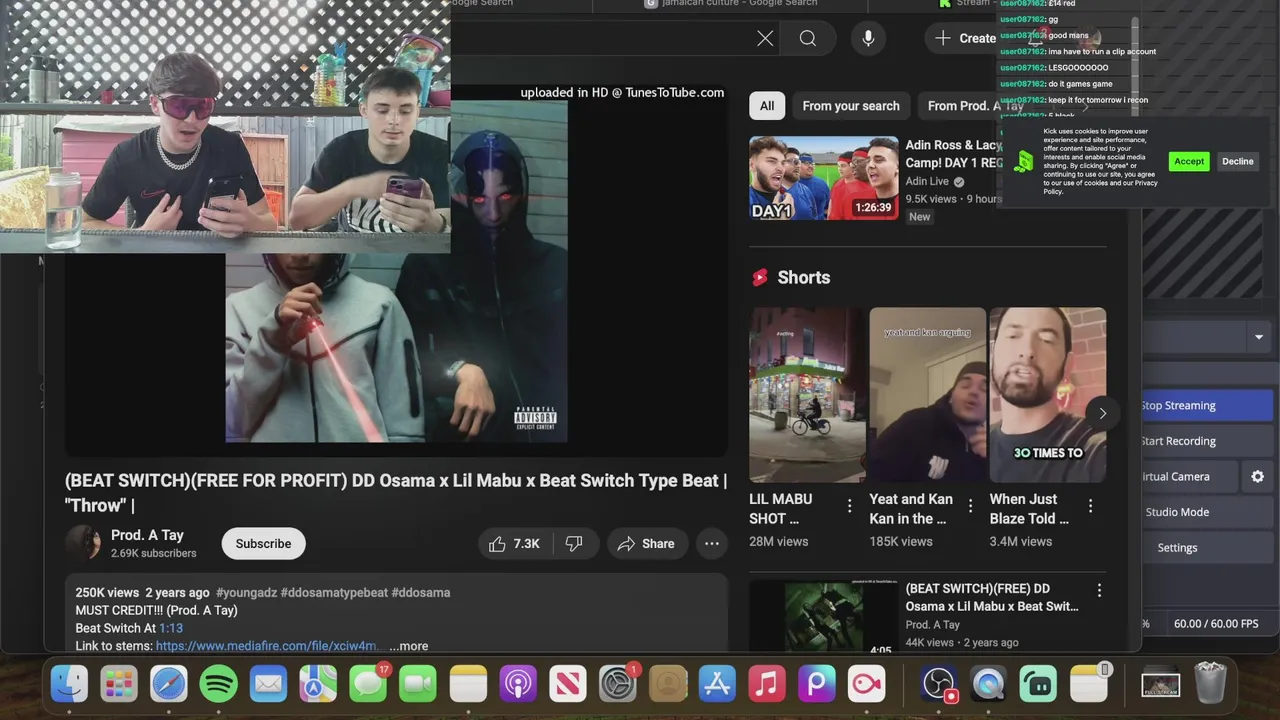Viewport: 1280px width, 720px height.
Task: Open the mediafire stems link
Action: click(x=267, y=646)
